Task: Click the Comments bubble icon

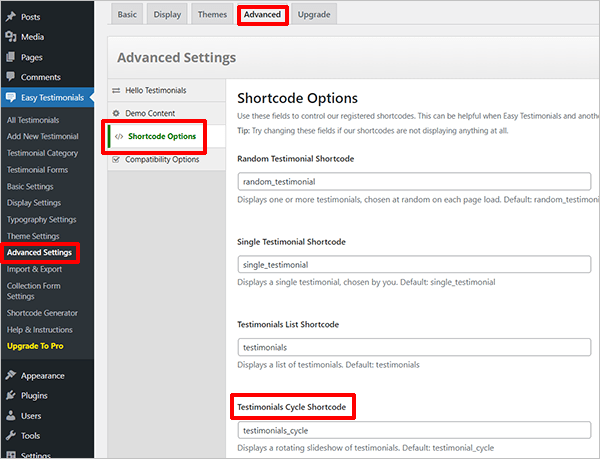Action: click(x=11, y=76)
